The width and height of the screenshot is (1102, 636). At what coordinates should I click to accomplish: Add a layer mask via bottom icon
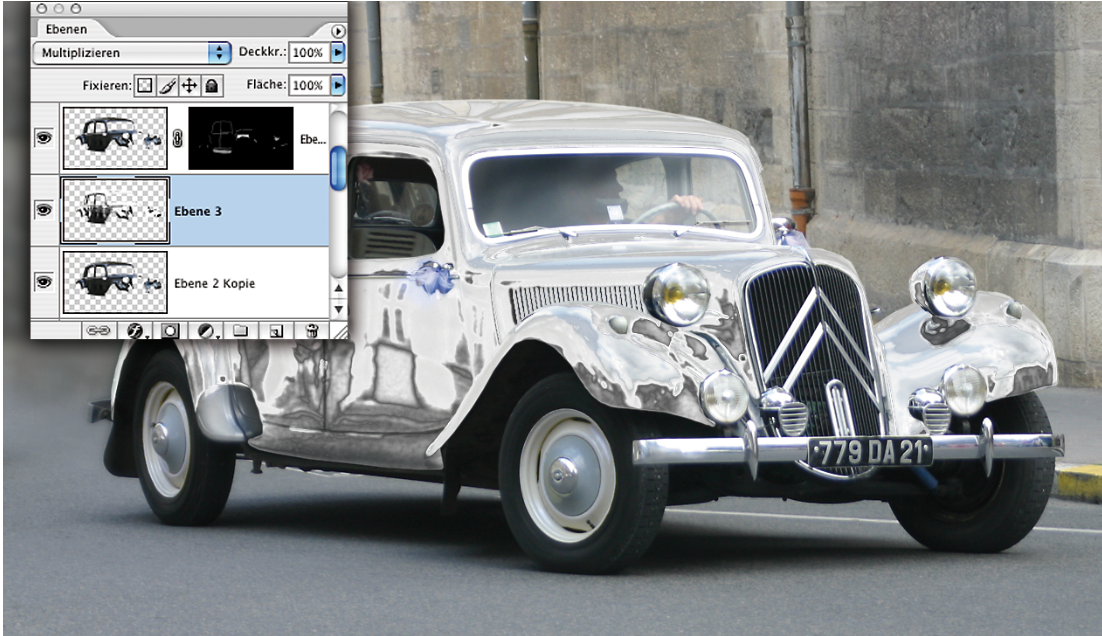(x=170, y=330)
